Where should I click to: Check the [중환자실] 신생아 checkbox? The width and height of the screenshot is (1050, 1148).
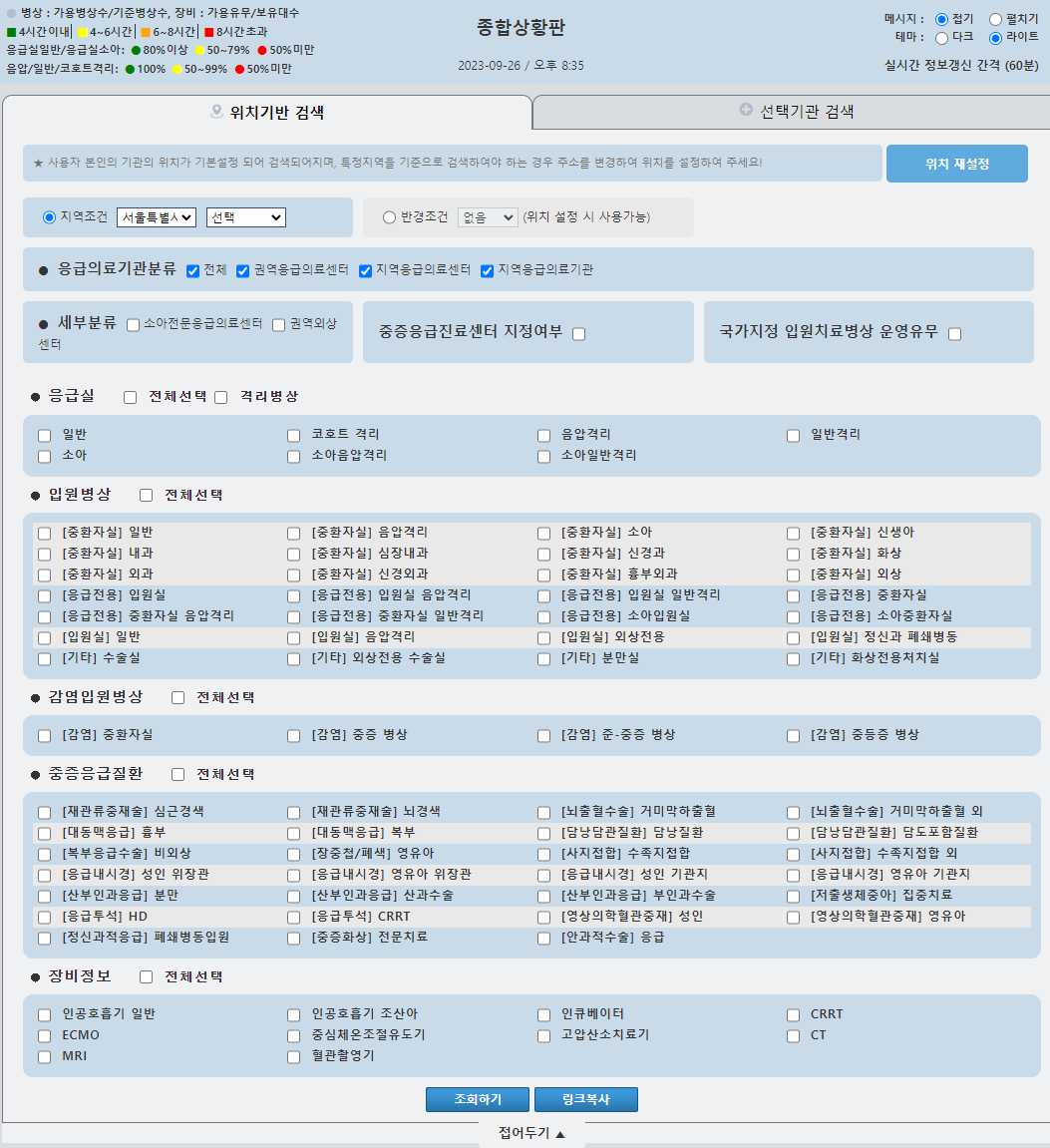tap(793, 534)
